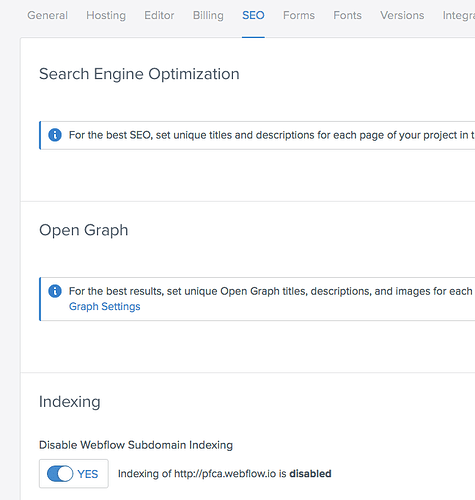This screenshot has height=500, width=475.
Task: Click the Search Engine Optimization heading
Action: coord(139,74)
